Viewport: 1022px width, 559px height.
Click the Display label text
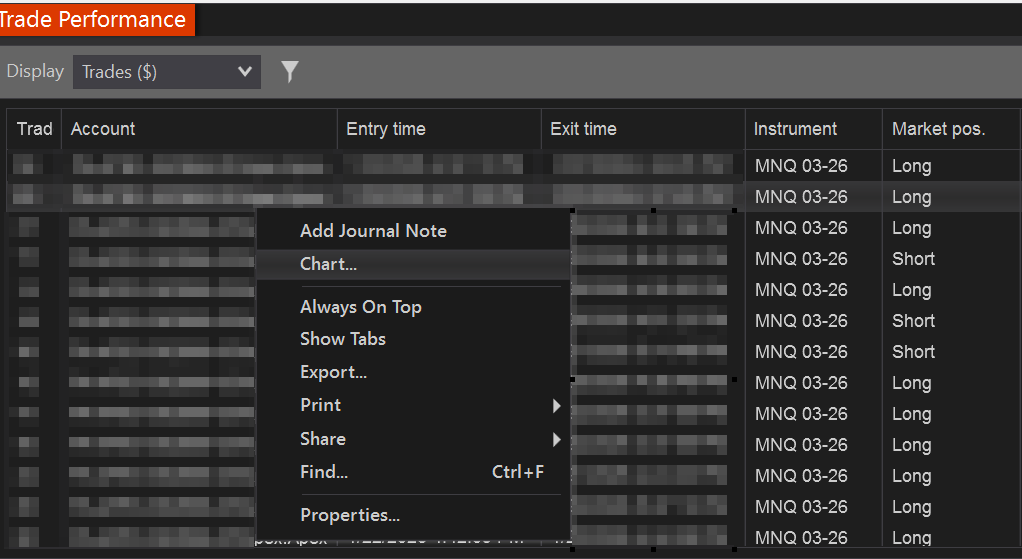point(35,71)
